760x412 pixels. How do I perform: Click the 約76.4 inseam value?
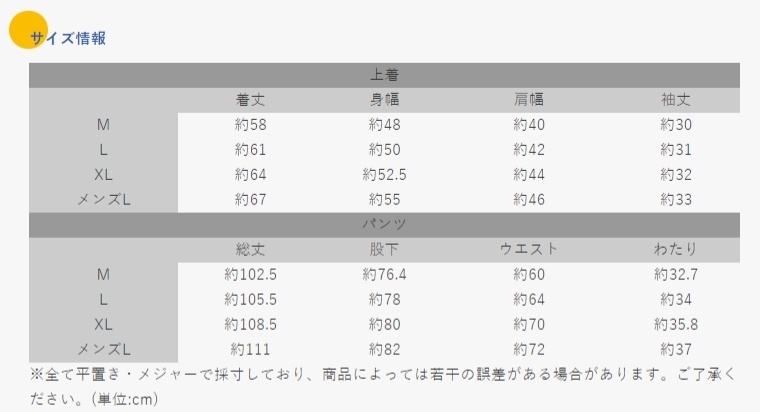point(384,275)
